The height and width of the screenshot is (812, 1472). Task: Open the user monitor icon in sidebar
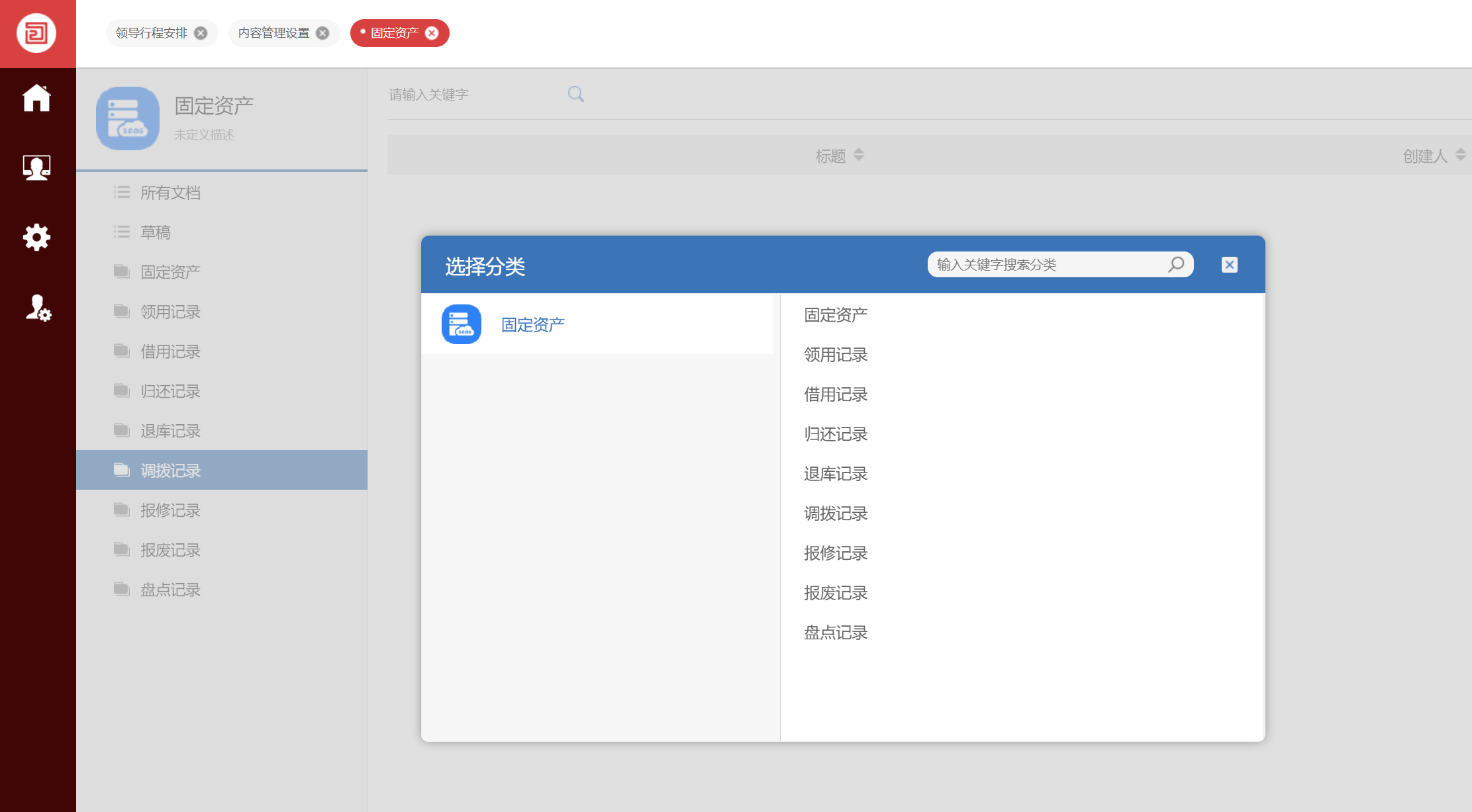tap(36, 167)
